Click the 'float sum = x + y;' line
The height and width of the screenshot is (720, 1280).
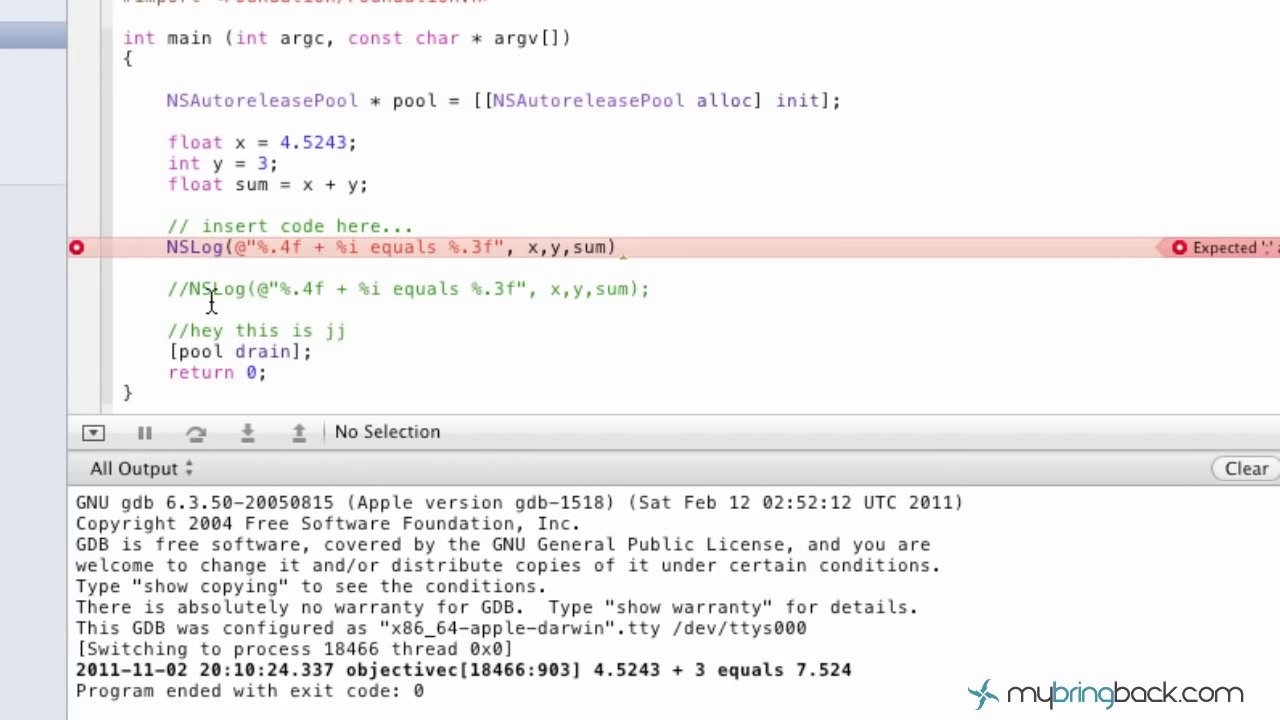click(268, 184)
